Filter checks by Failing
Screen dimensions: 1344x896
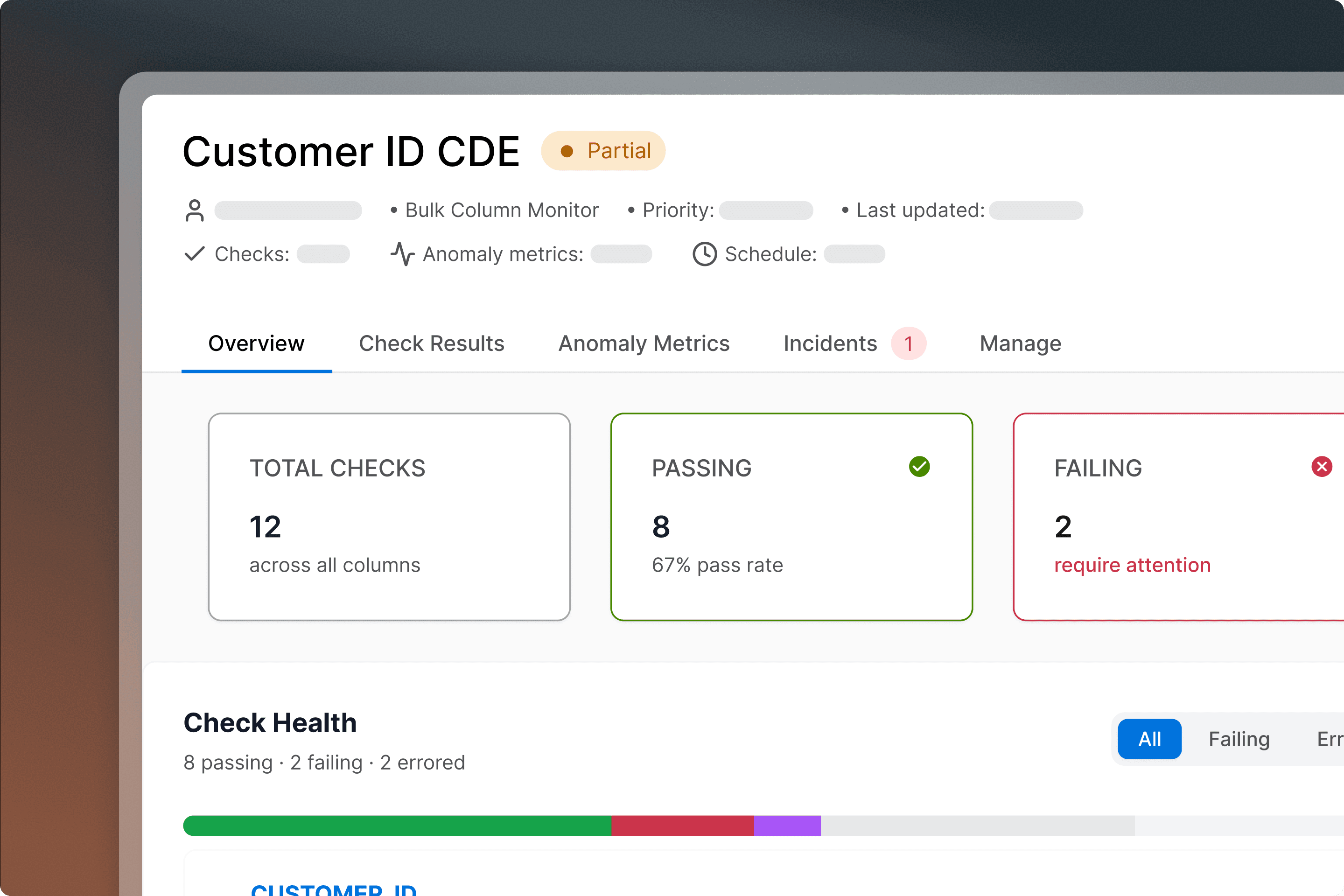point(1239,739)
